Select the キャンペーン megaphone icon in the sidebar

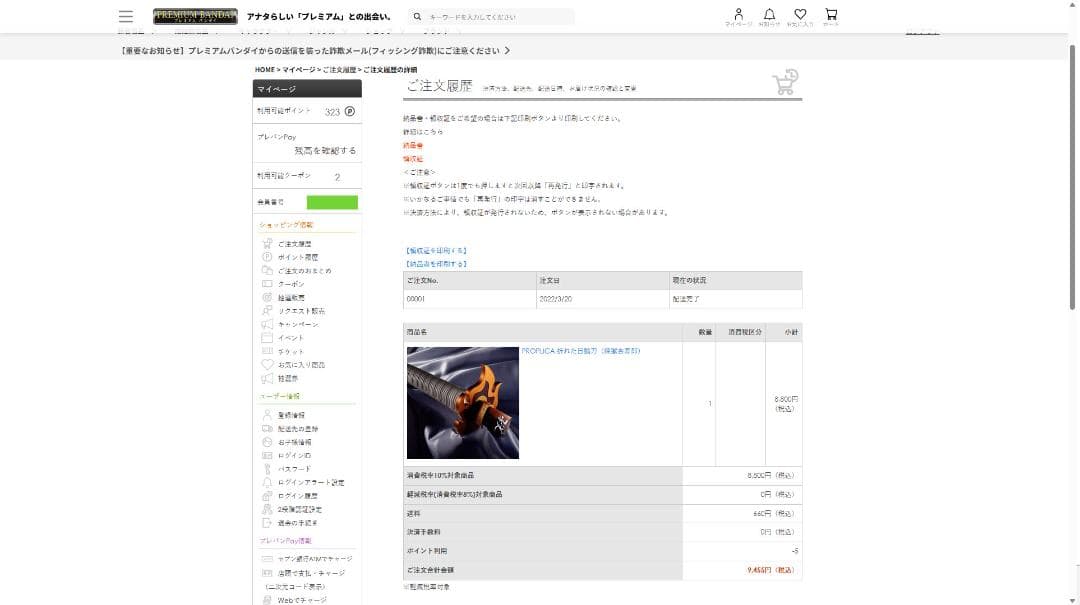265,324
